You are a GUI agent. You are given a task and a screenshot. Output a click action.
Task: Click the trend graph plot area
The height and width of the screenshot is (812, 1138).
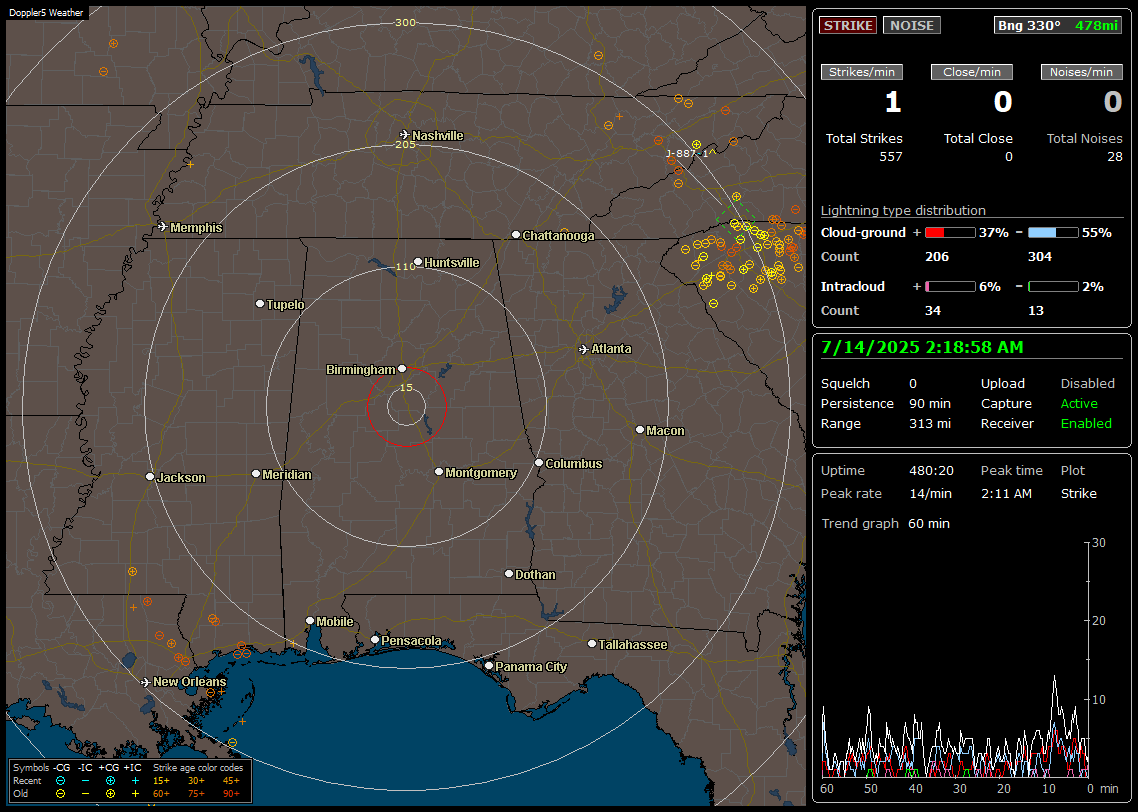955,659
